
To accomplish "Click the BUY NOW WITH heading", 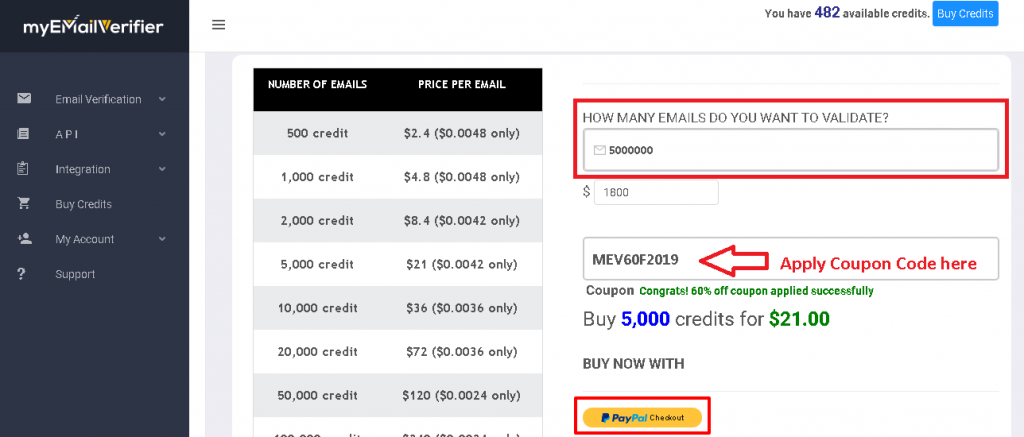I will (633, 364).
